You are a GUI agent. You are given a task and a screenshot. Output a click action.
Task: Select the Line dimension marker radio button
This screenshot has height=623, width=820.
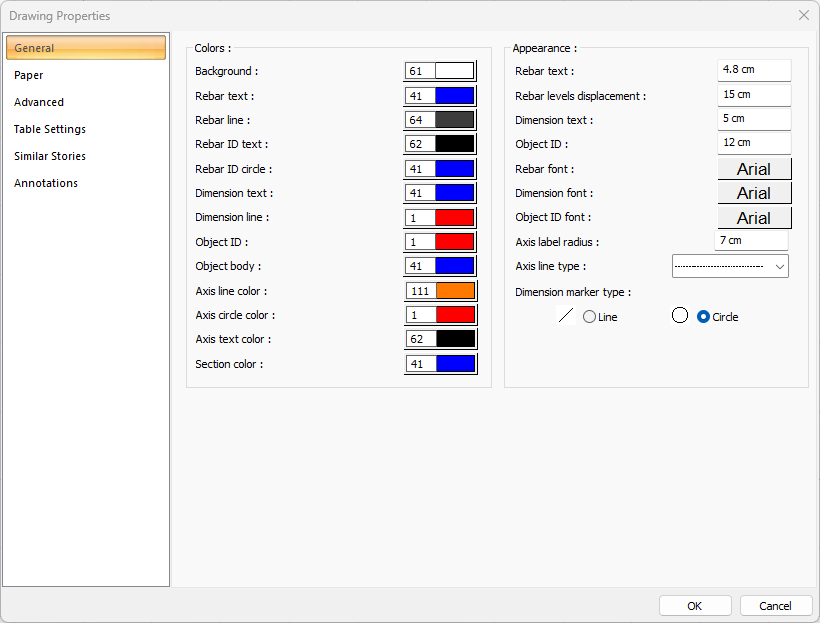coord(589,316)
